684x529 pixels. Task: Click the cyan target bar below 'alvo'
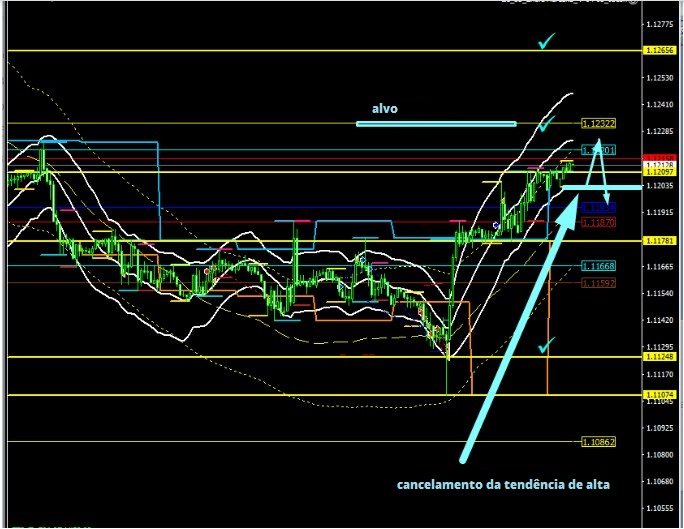tap(436, 123)
